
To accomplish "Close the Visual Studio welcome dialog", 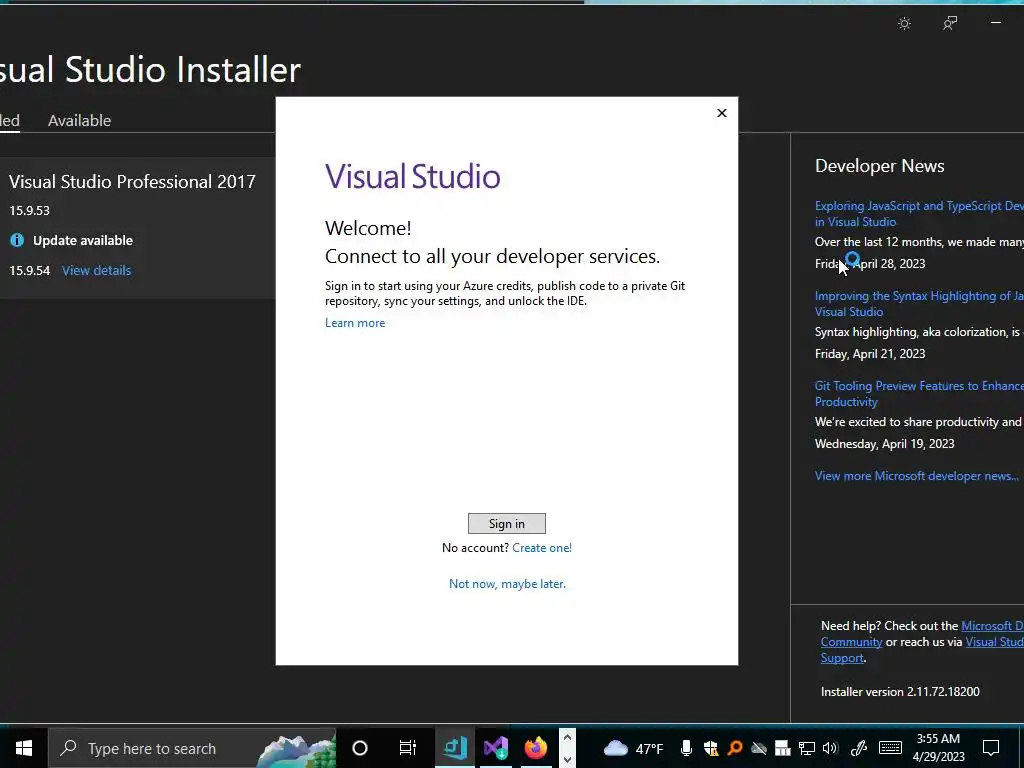I will (722, 113).
